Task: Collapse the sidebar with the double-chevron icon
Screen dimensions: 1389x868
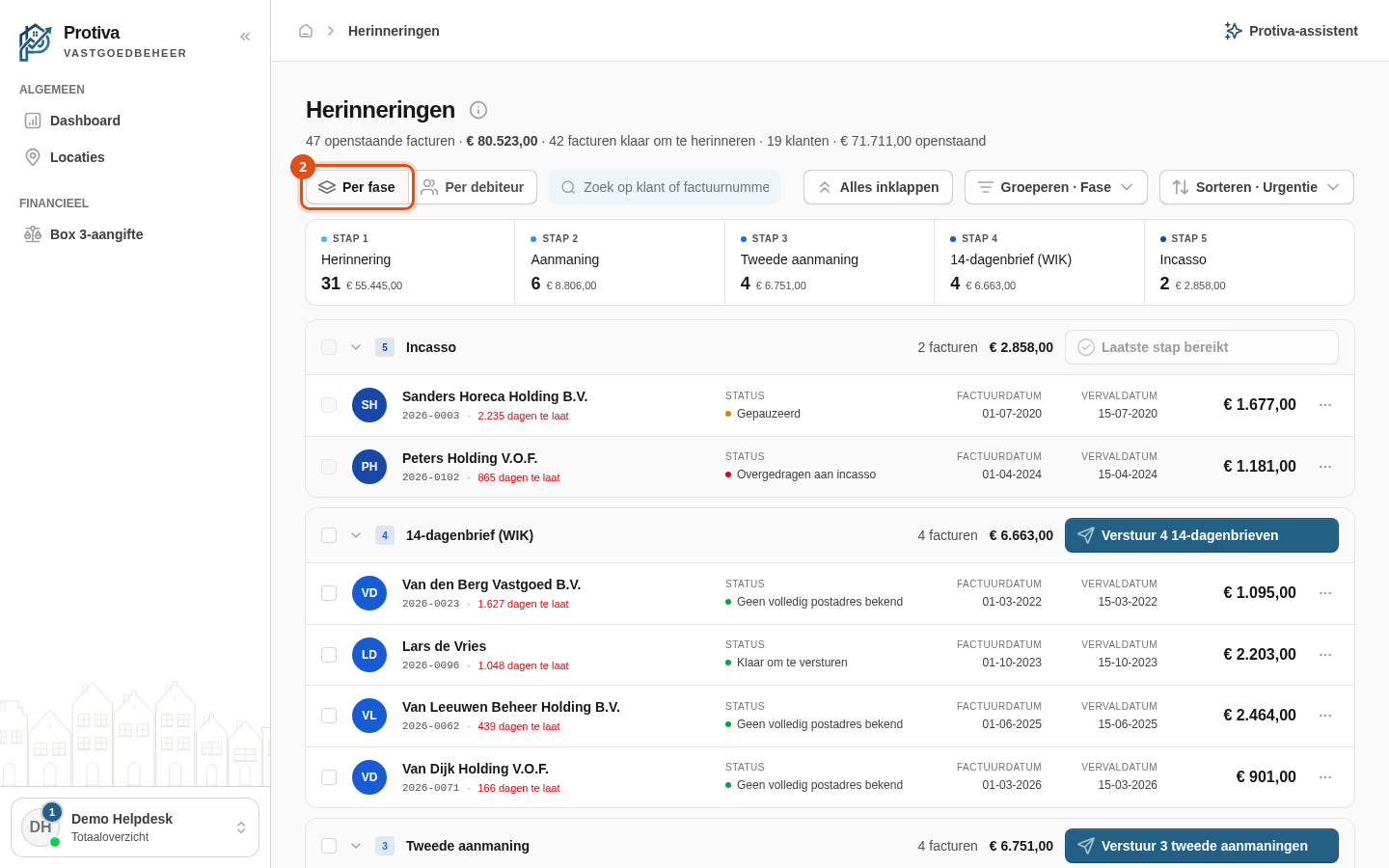Action: click(245, 37)
